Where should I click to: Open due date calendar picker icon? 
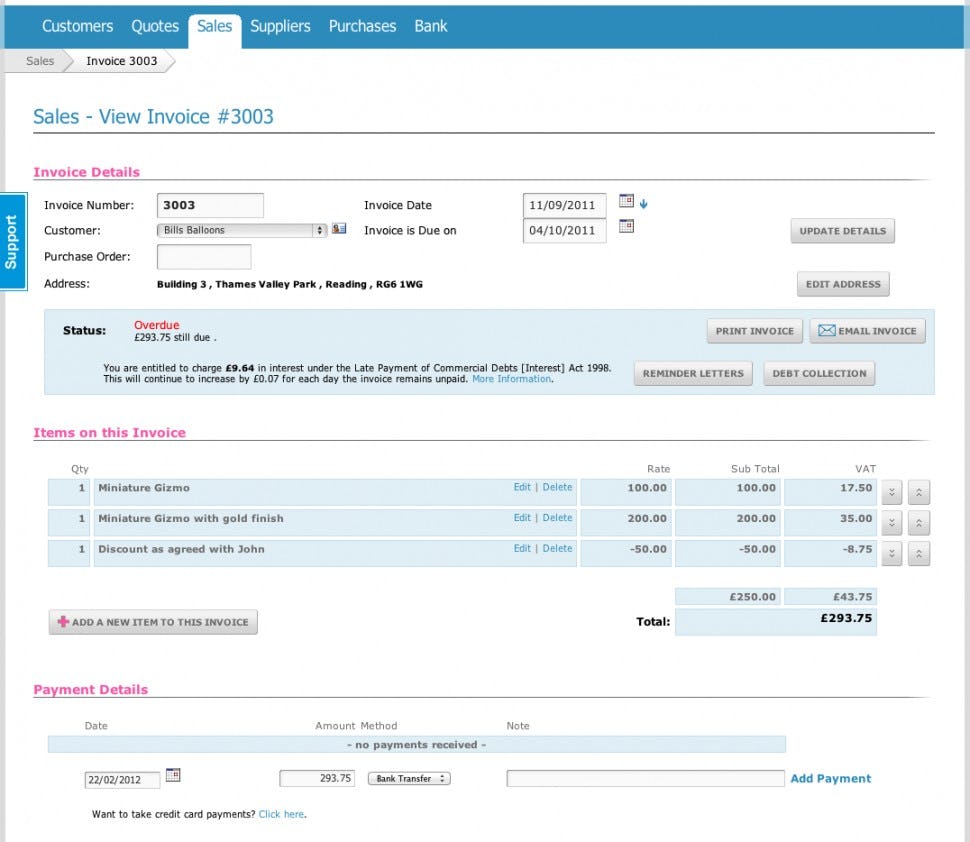tap(626, 226)
